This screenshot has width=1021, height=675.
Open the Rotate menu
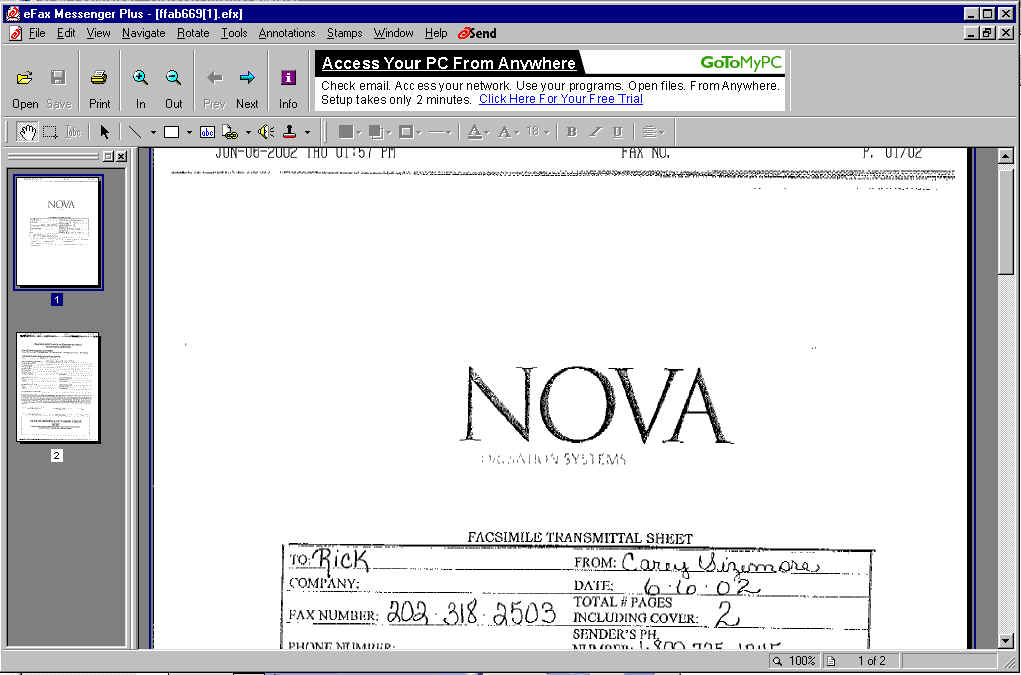pyautogui.click(x=193, y=33)
